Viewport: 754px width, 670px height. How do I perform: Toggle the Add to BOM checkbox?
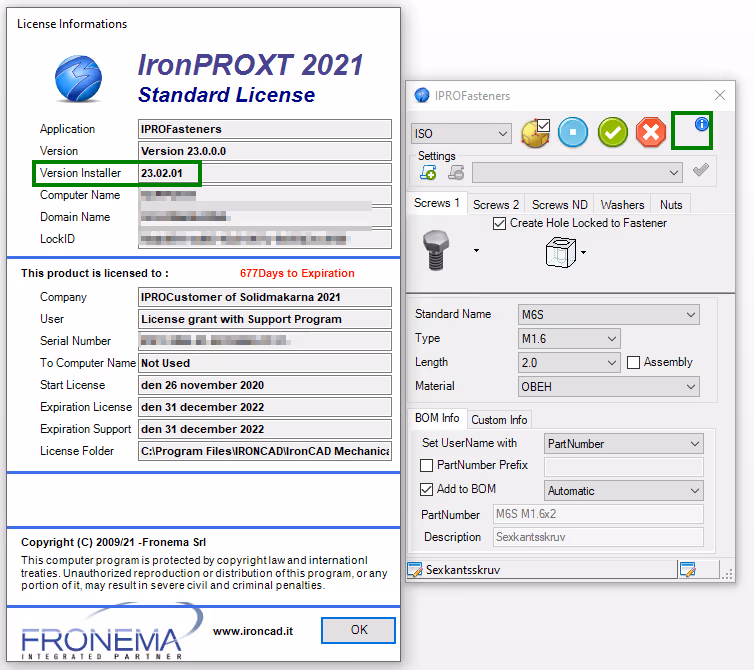click(426, 489)
